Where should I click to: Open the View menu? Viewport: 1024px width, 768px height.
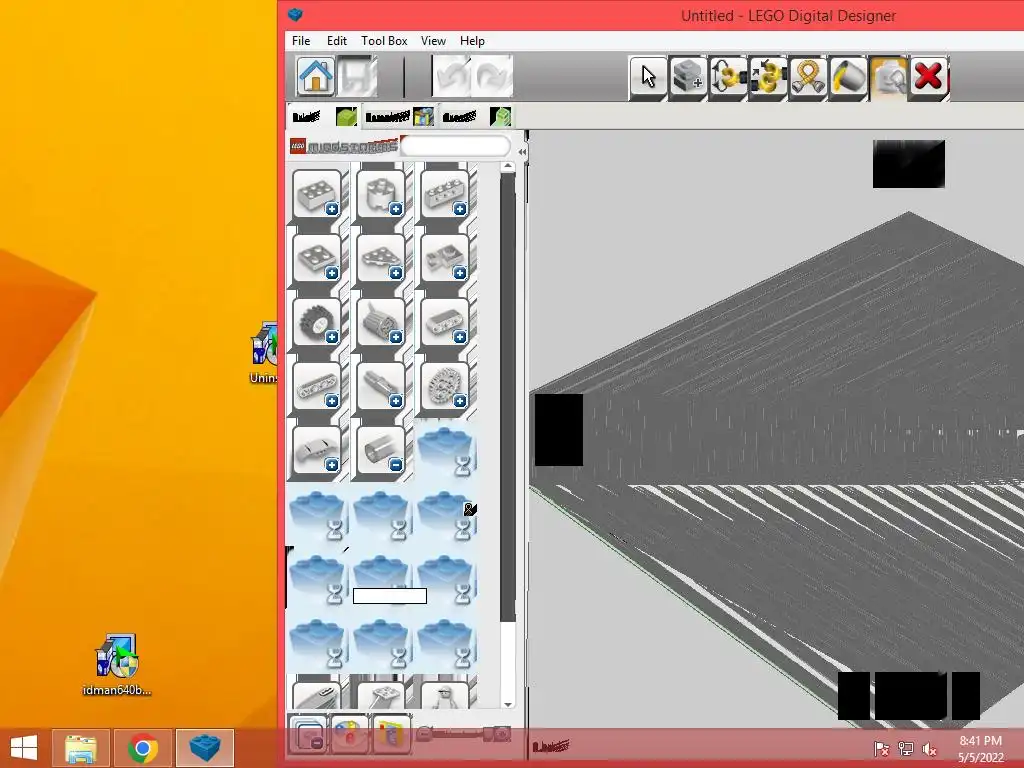click(433, 40)
